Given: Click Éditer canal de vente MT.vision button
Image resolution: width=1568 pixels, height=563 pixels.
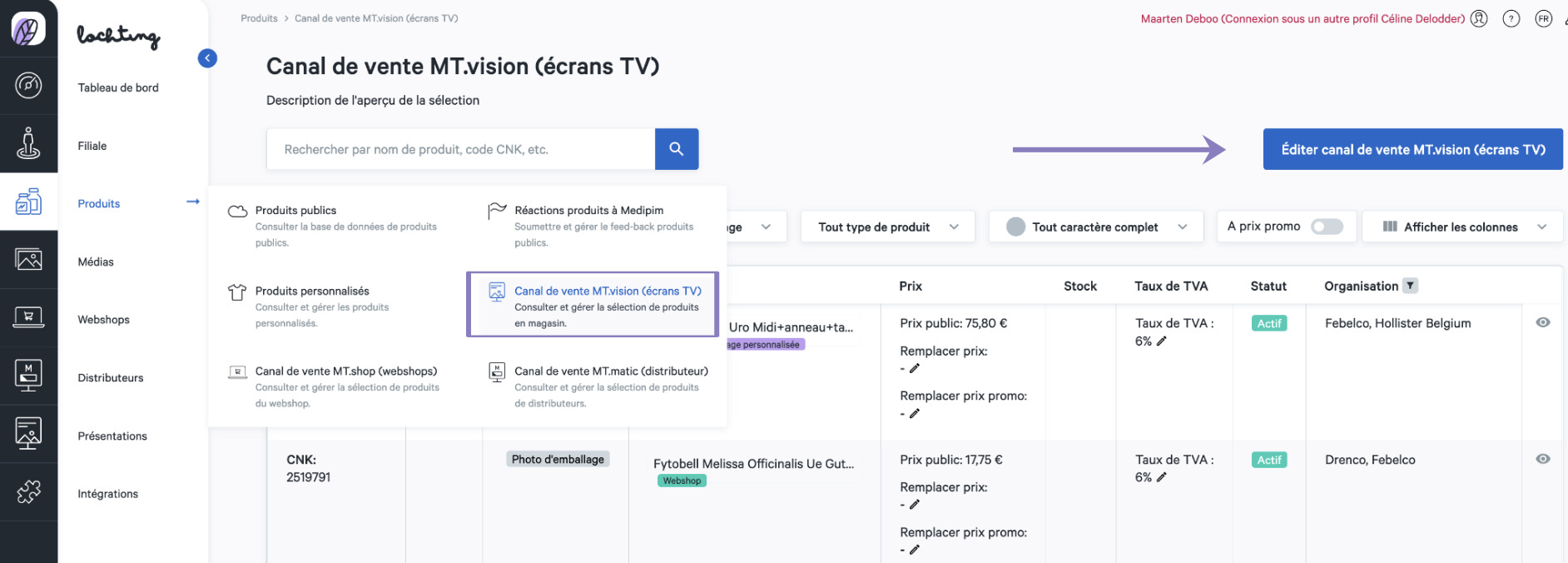Looking at the screenshot, I should pyautogui.click(x=1413, y=149).
